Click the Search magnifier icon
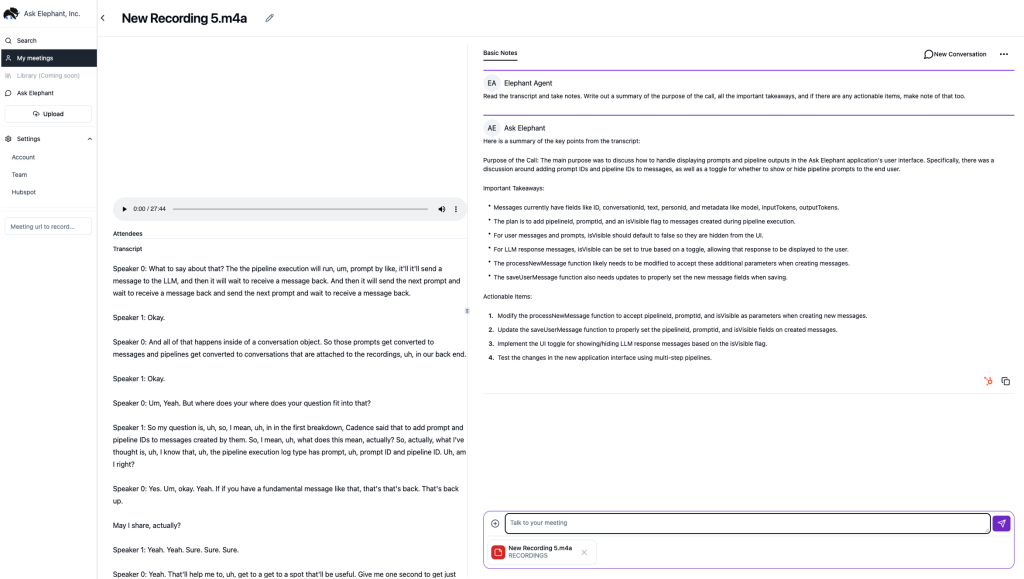The image size is (1024, 579). pyautogui.click(x=8, y=40)
